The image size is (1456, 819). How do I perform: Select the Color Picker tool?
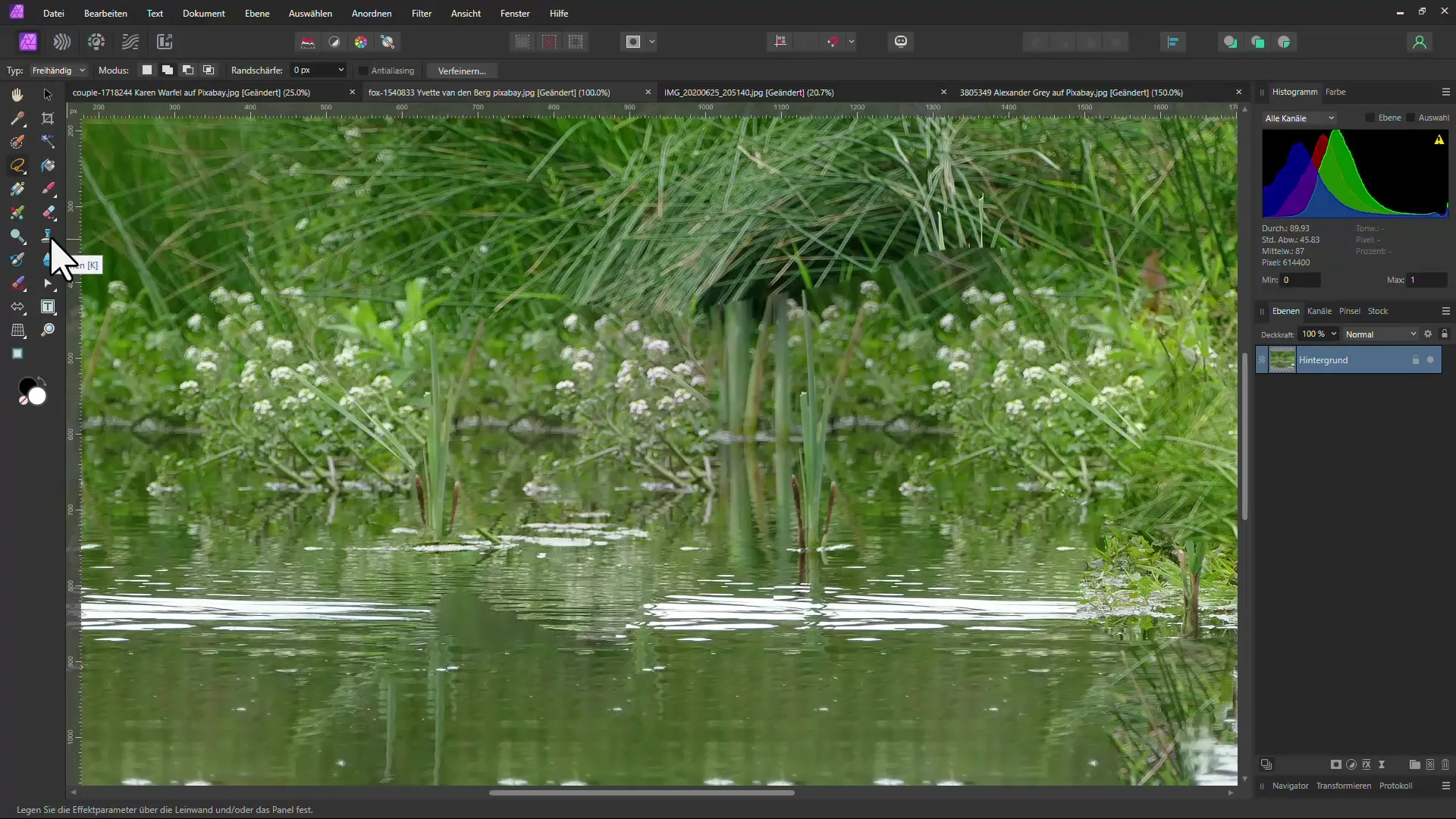pyautogui.click(x=17, y=118)
